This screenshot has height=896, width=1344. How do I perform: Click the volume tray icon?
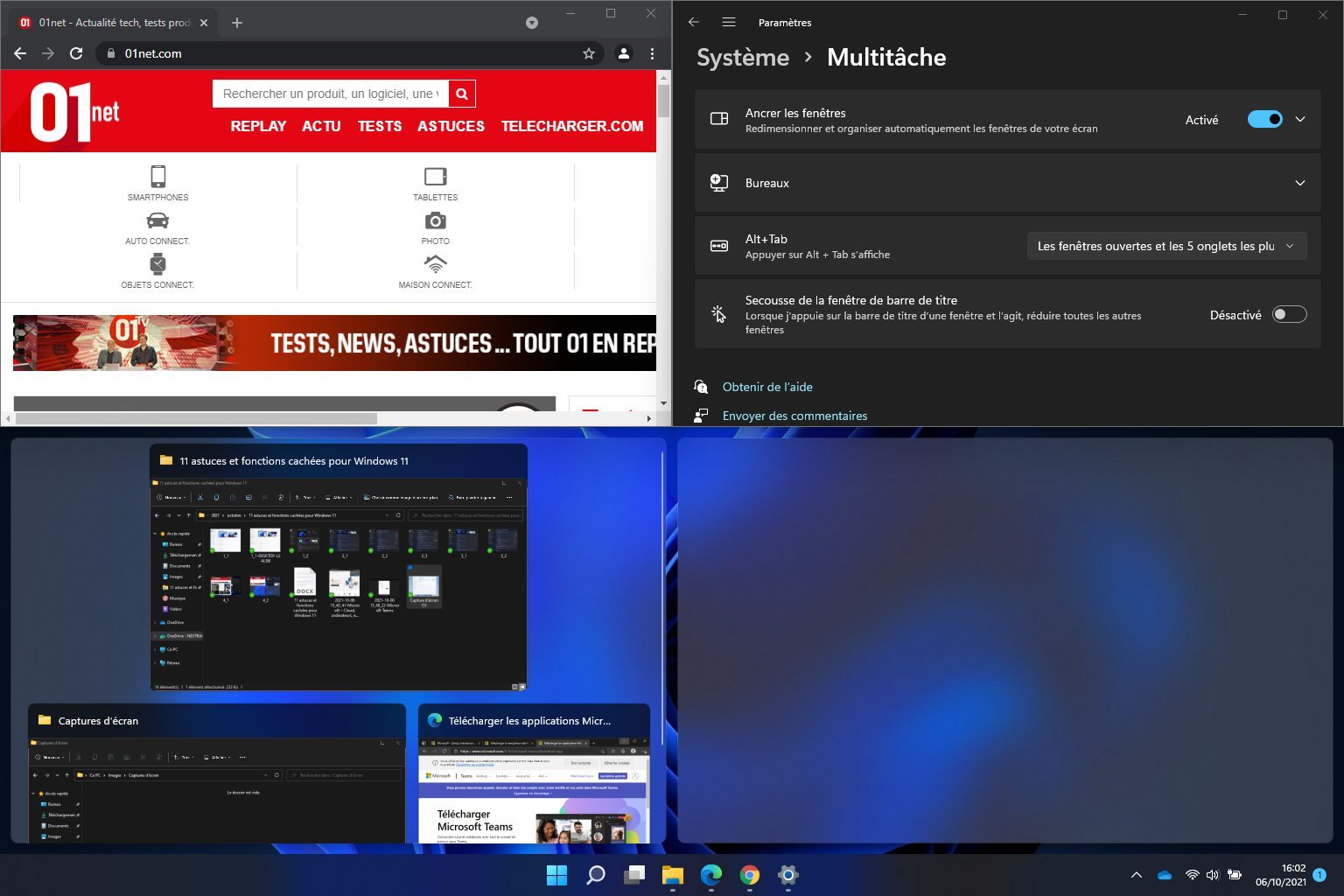click(x=1213, y=875)
